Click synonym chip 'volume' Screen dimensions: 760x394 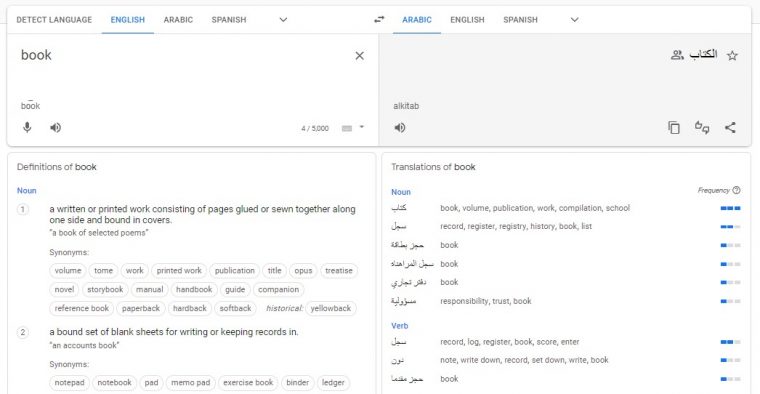pyautogui.click(x=68, y=270)
